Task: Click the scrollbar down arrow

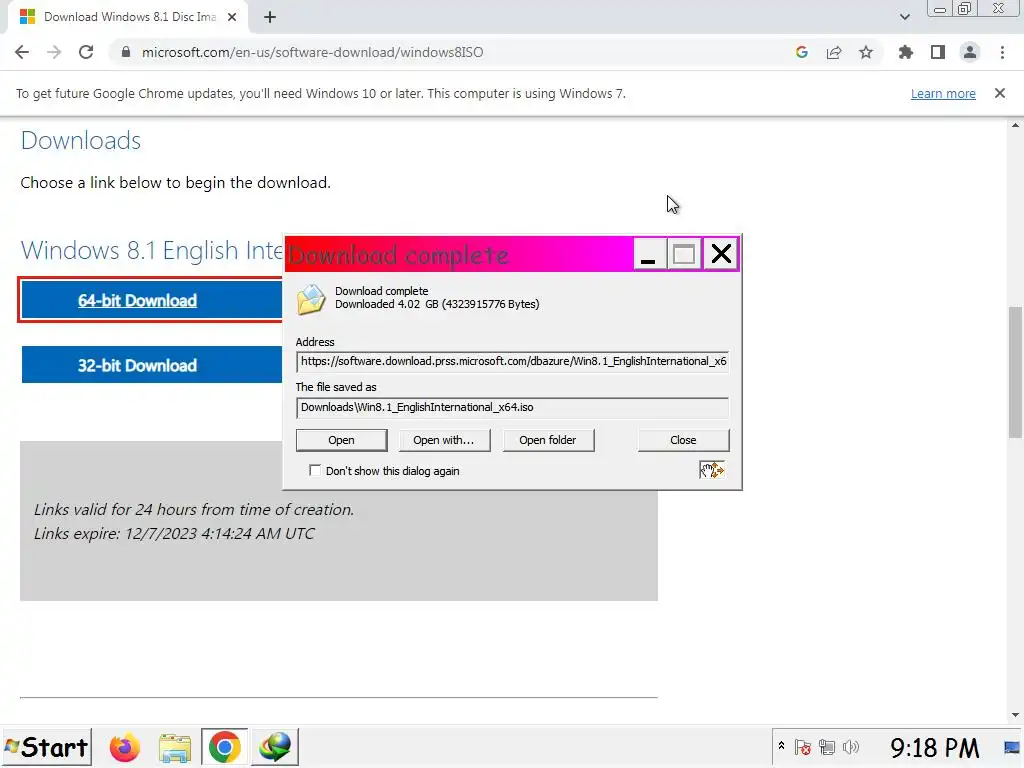Action: pyautogui.click(x=1015, y=715)
